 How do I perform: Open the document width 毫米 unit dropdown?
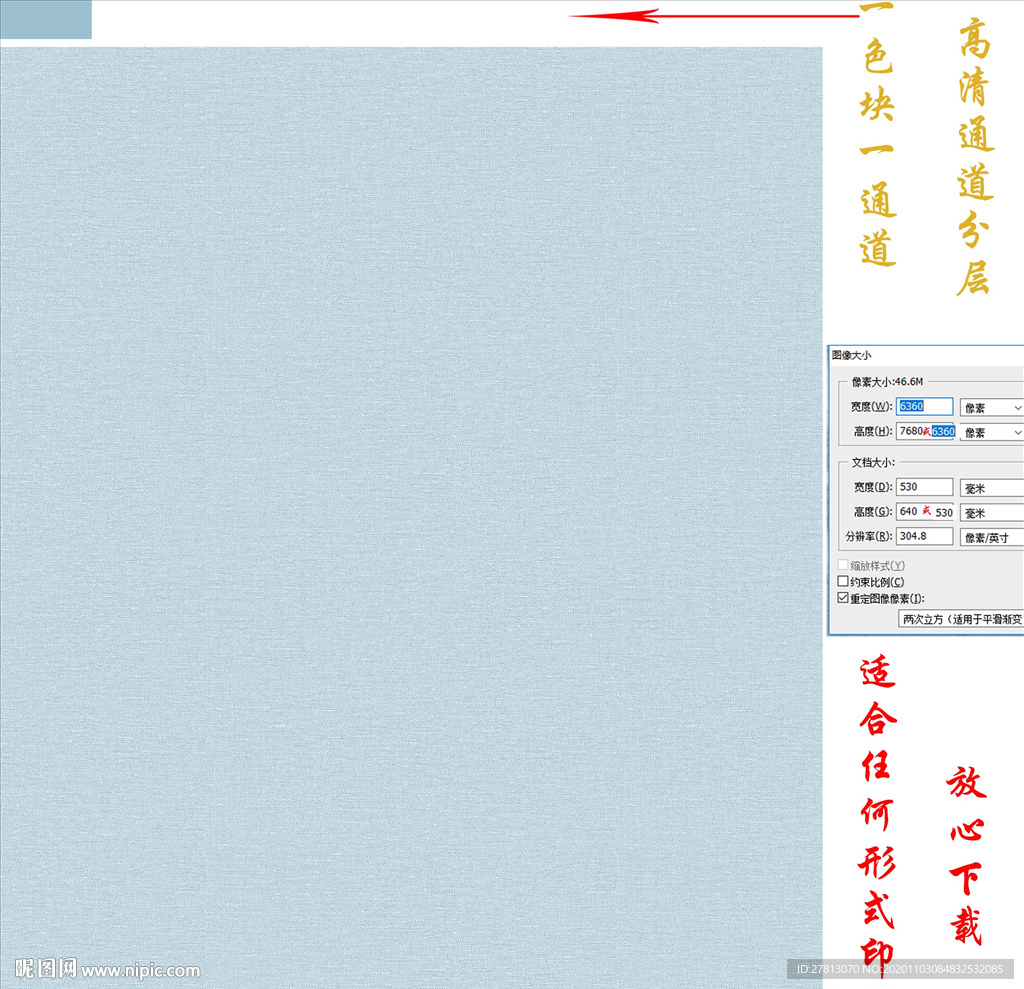[991, 488]
